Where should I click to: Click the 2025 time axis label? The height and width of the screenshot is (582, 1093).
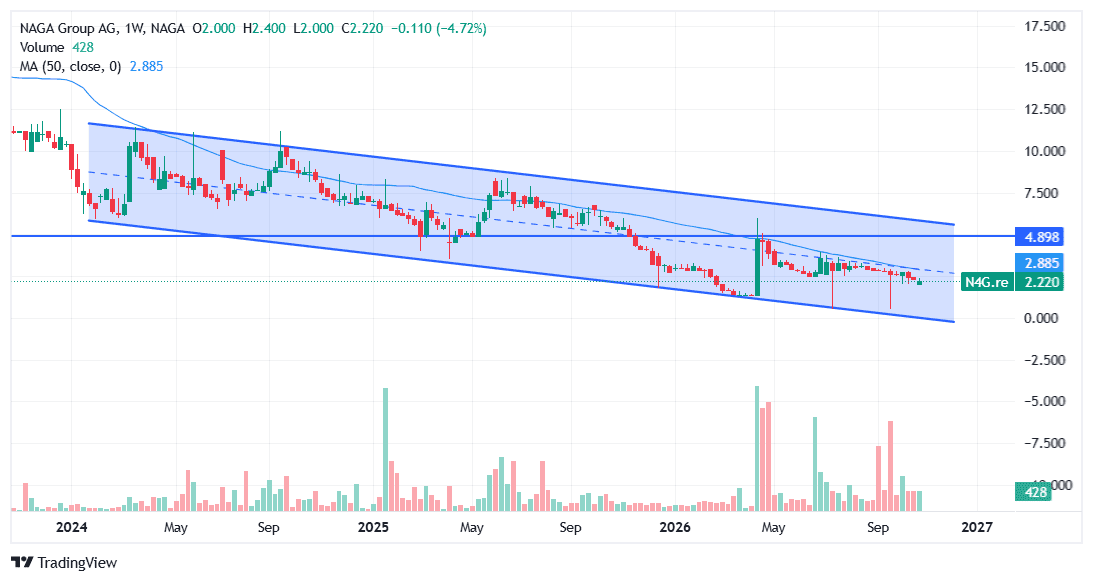[x=373, y=528]
